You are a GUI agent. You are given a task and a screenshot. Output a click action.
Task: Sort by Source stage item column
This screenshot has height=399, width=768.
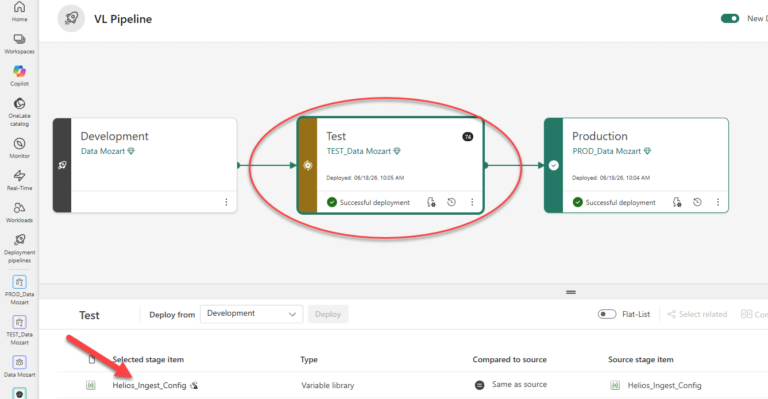(x=641, y=359)
